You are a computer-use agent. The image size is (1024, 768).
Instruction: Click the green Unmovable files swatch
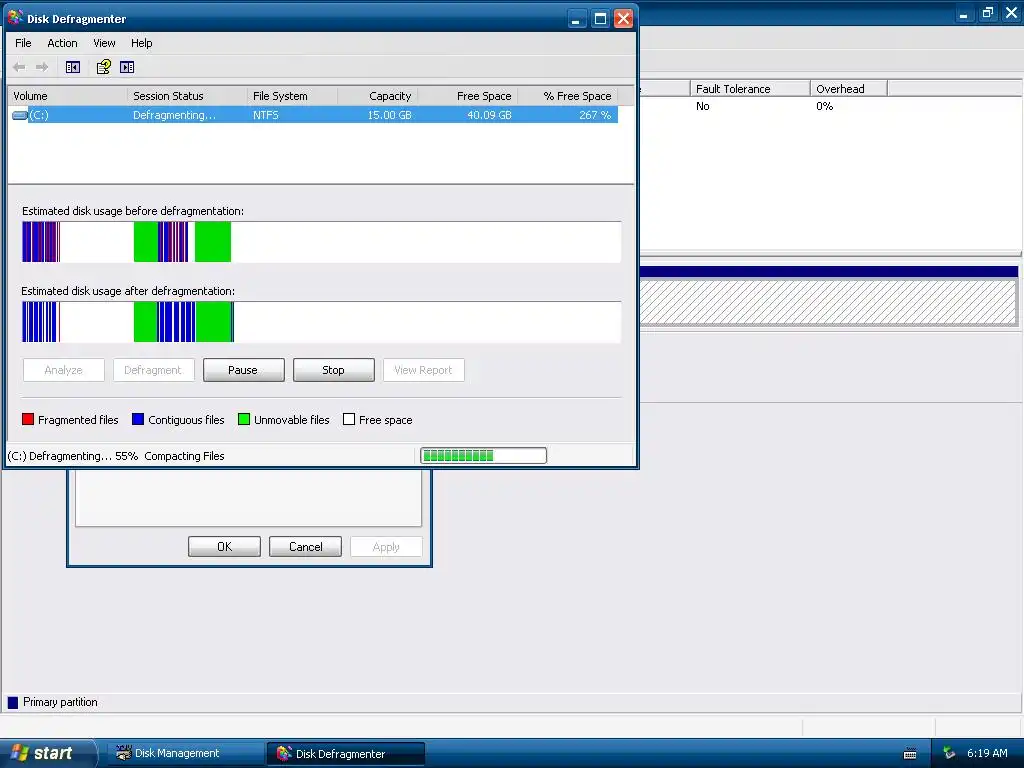(244, 419)
